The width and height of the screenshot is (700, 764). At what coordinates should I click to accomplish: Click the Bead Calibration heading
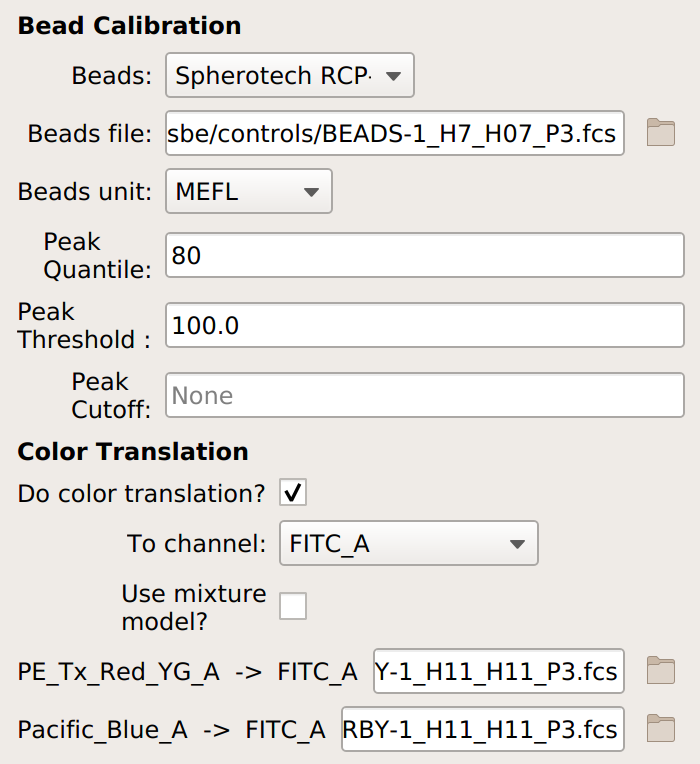[130, 25]
